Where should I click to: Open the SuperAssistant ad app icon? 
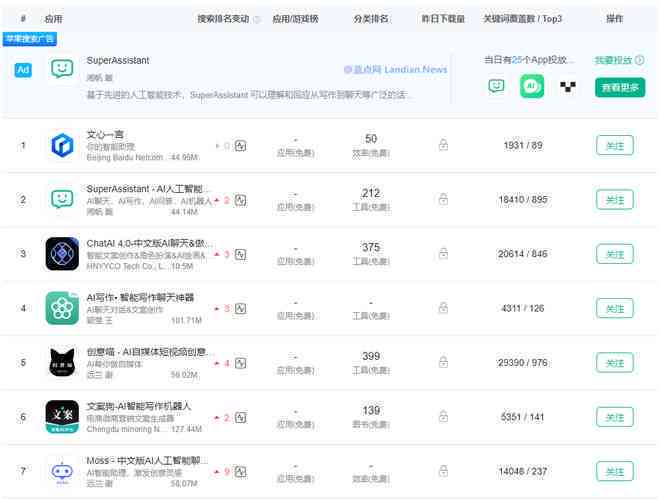pyautogui.click(x=62, y=69)
